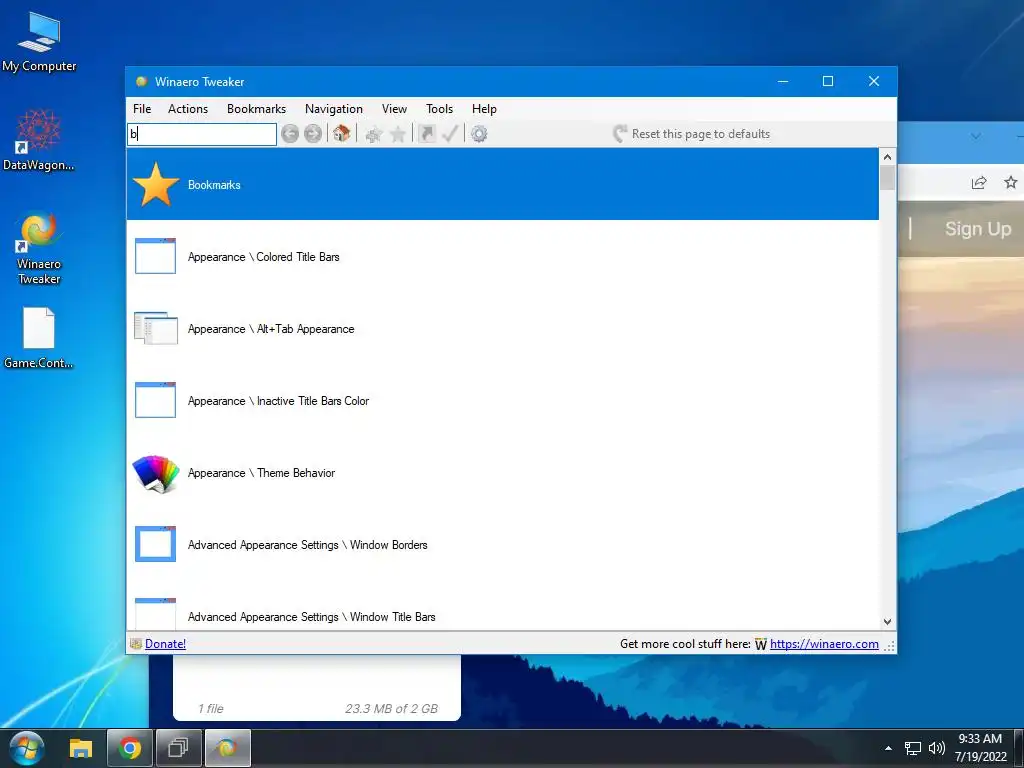Click the checkmark apply icon
Screen dimensions: 1024x768
point(450,134)
